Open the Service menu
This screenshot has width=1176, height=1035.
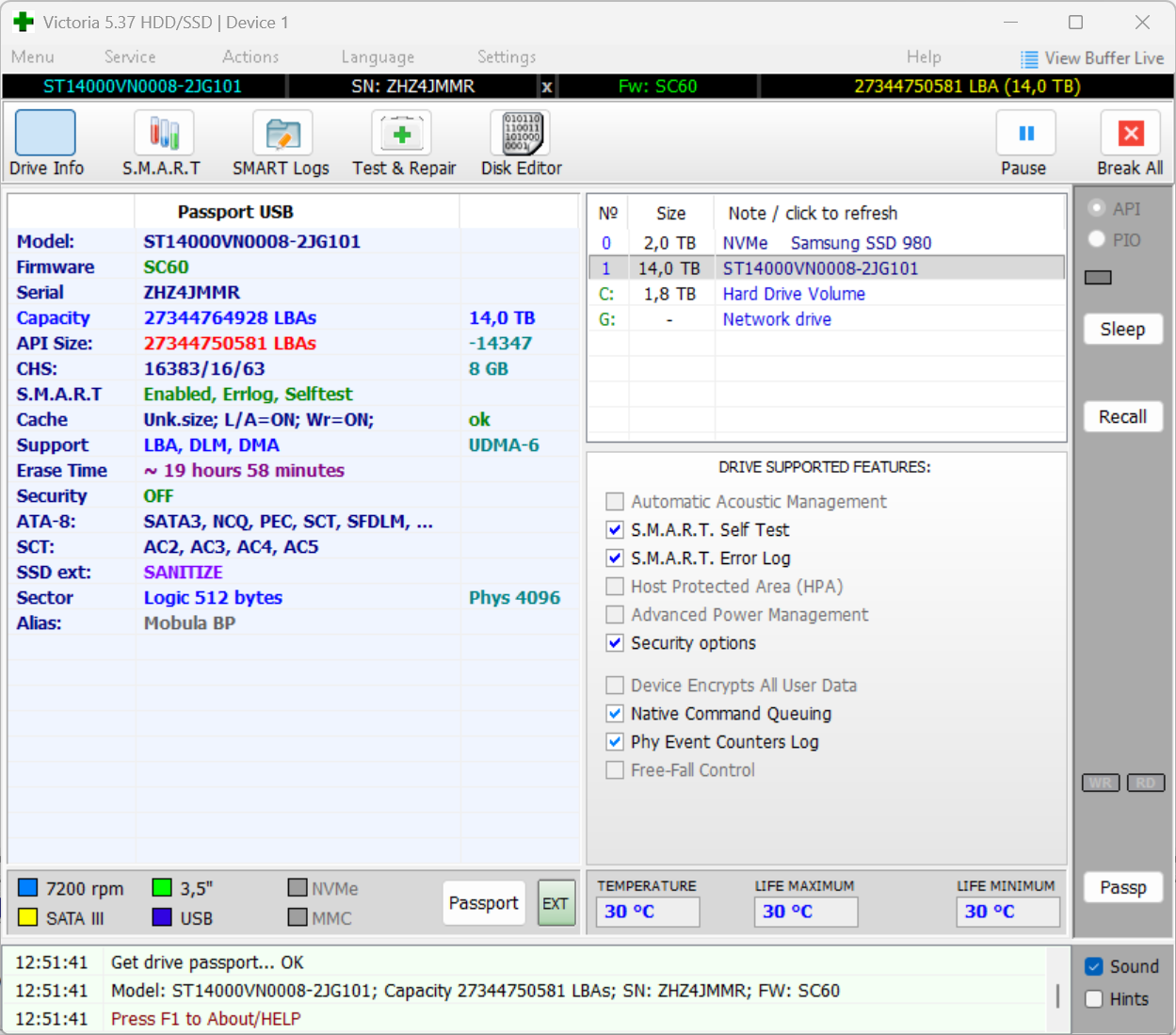coord(130,57)
